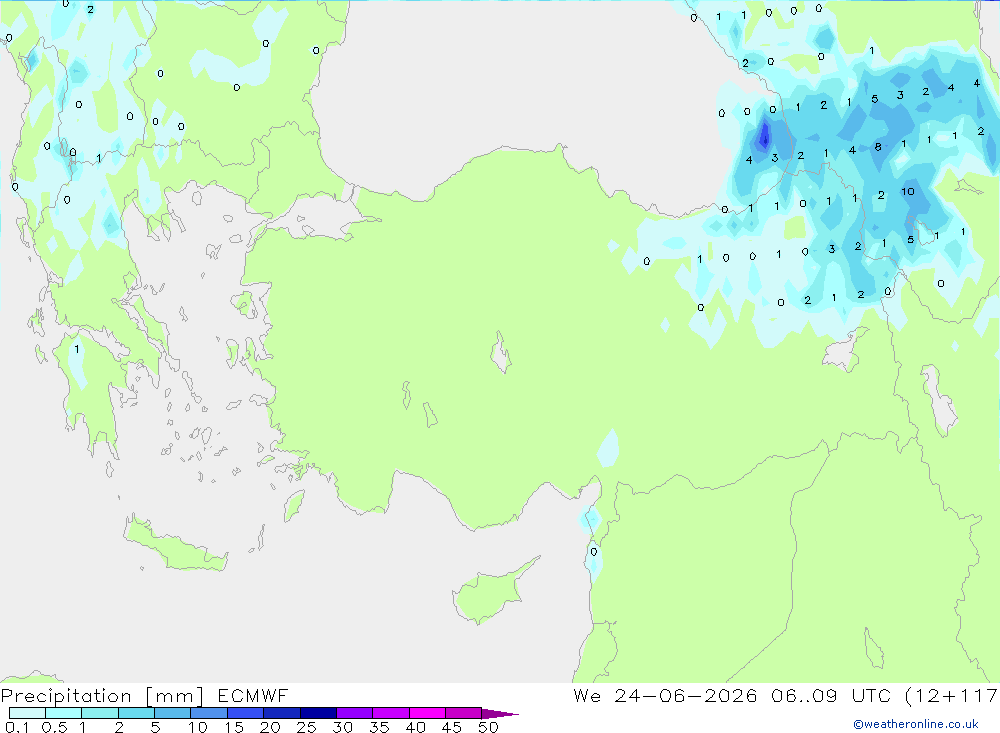Click the 45–50 mm legend swatch
The width and height of the screenshot is (1000, 733).
click(464, 713)
